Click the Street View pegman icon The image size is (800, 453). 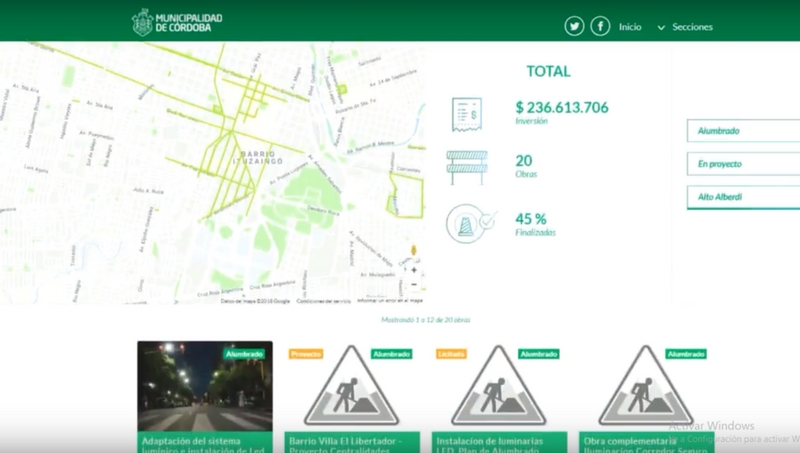point(413,251)
